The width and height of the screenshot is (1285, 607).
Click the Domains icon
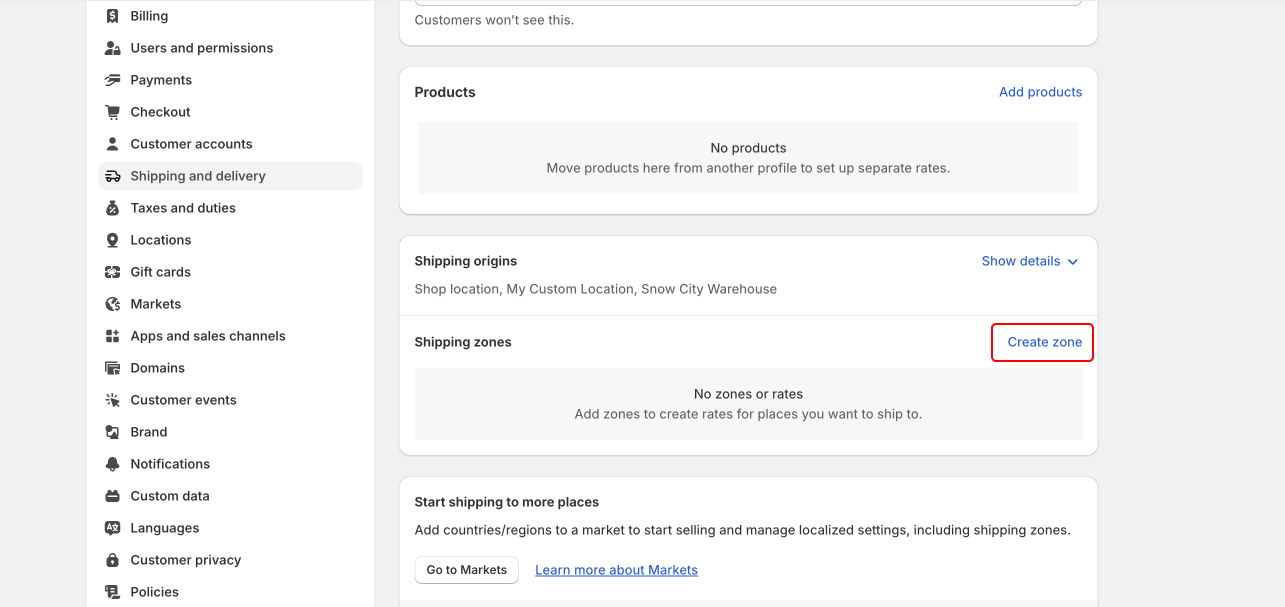(x=113, y=368)
